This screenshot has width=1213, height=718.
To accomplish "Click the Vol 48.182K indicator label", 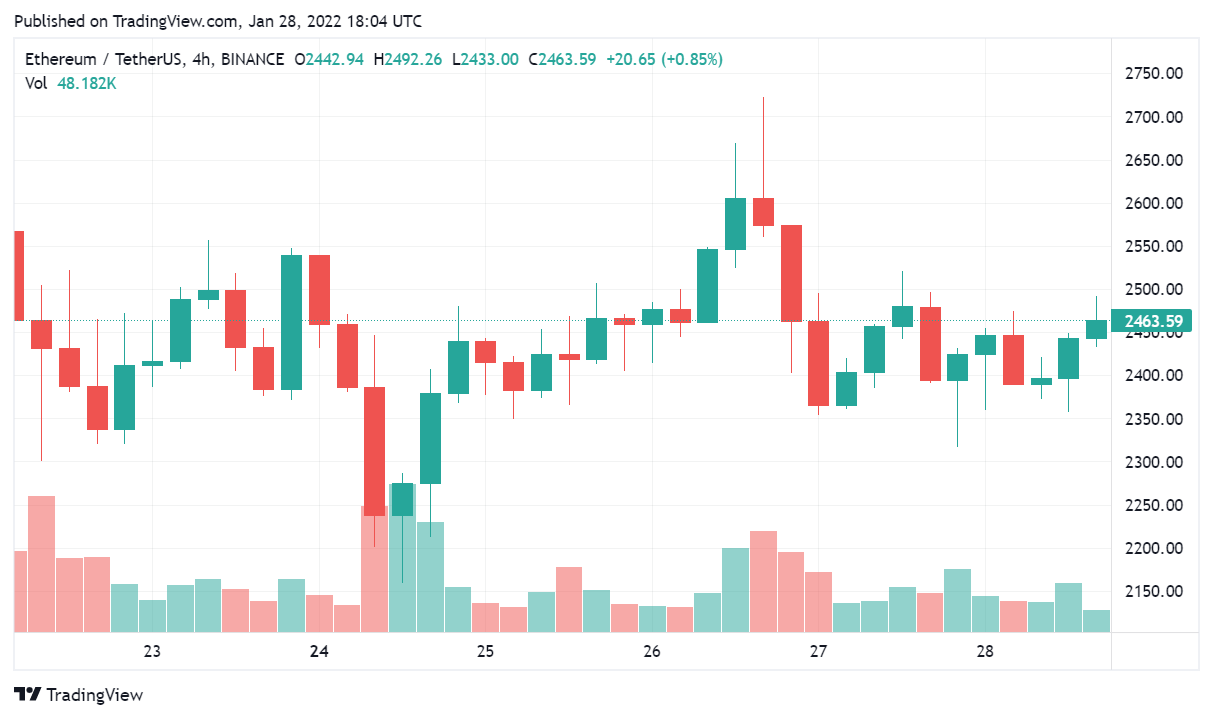I will [70, 84].
